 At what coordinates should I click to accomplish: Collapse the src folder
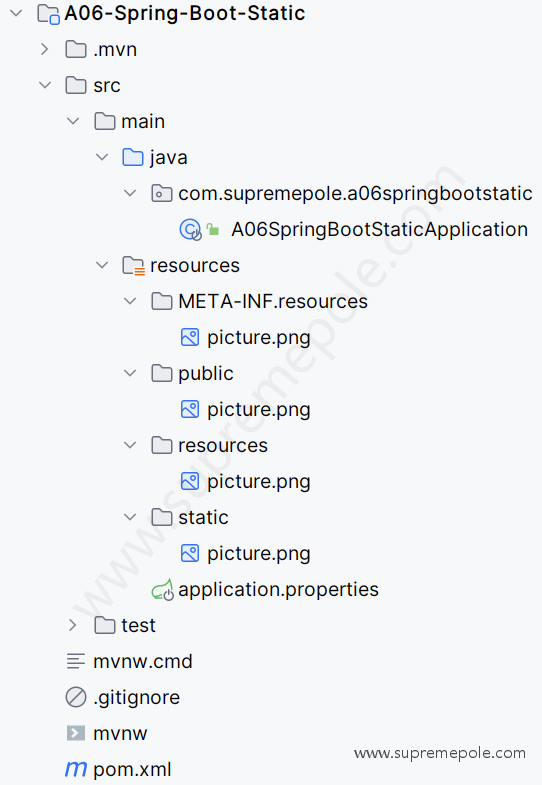click(x=45, y=85)
